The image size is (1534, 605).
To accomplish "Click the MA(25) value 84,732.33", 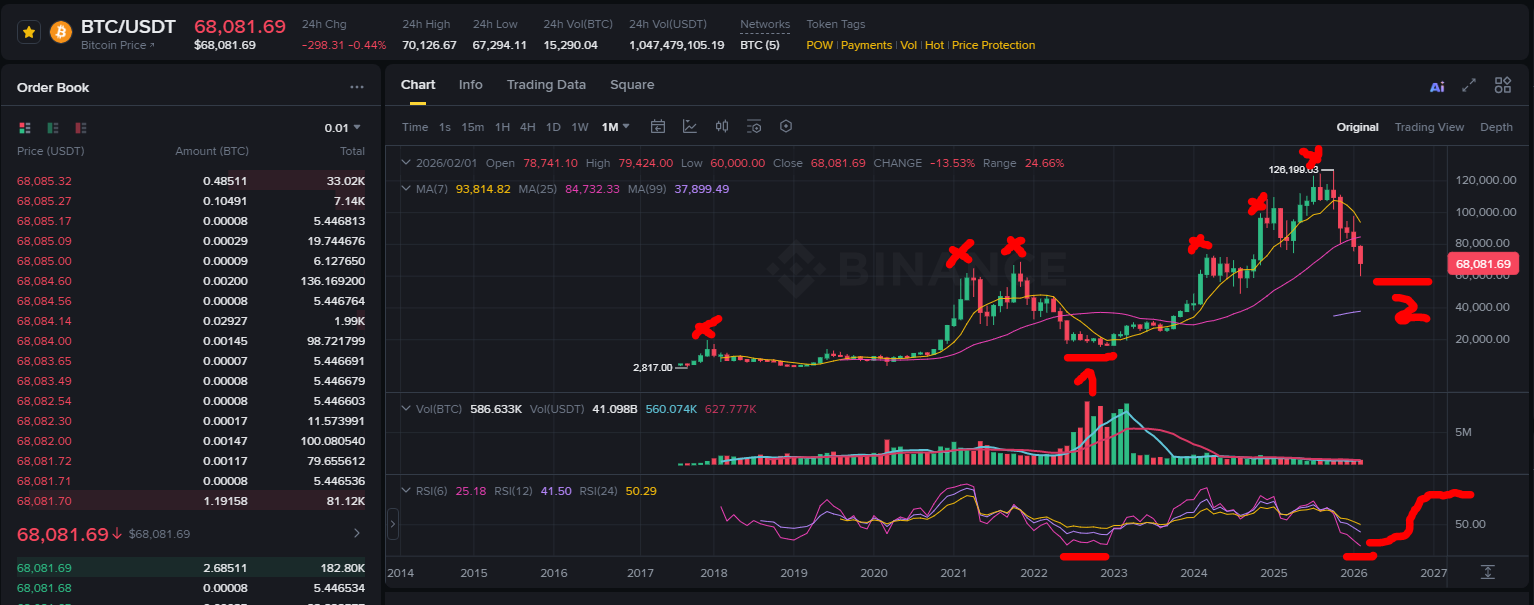I will point(593,189).
